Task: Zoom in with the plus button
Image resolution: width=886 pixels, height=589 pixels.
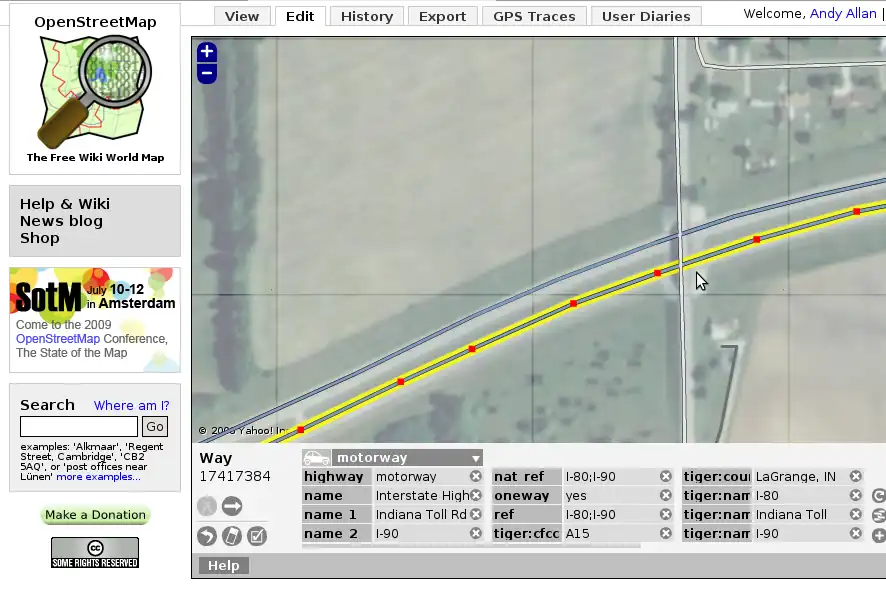Action: tap(207, 52)
